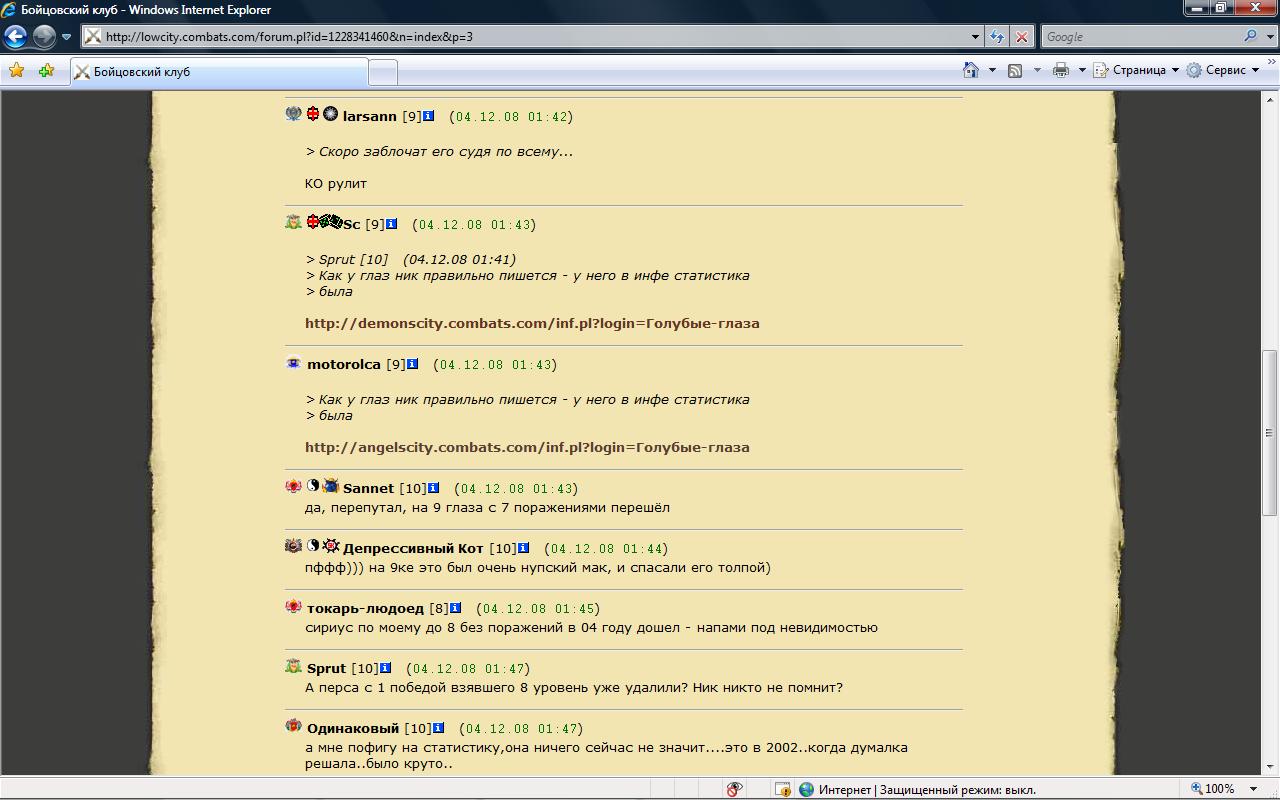Click the privacy report eye icon in status bar
1280x800 pixels.
click(x=734, y=789)
